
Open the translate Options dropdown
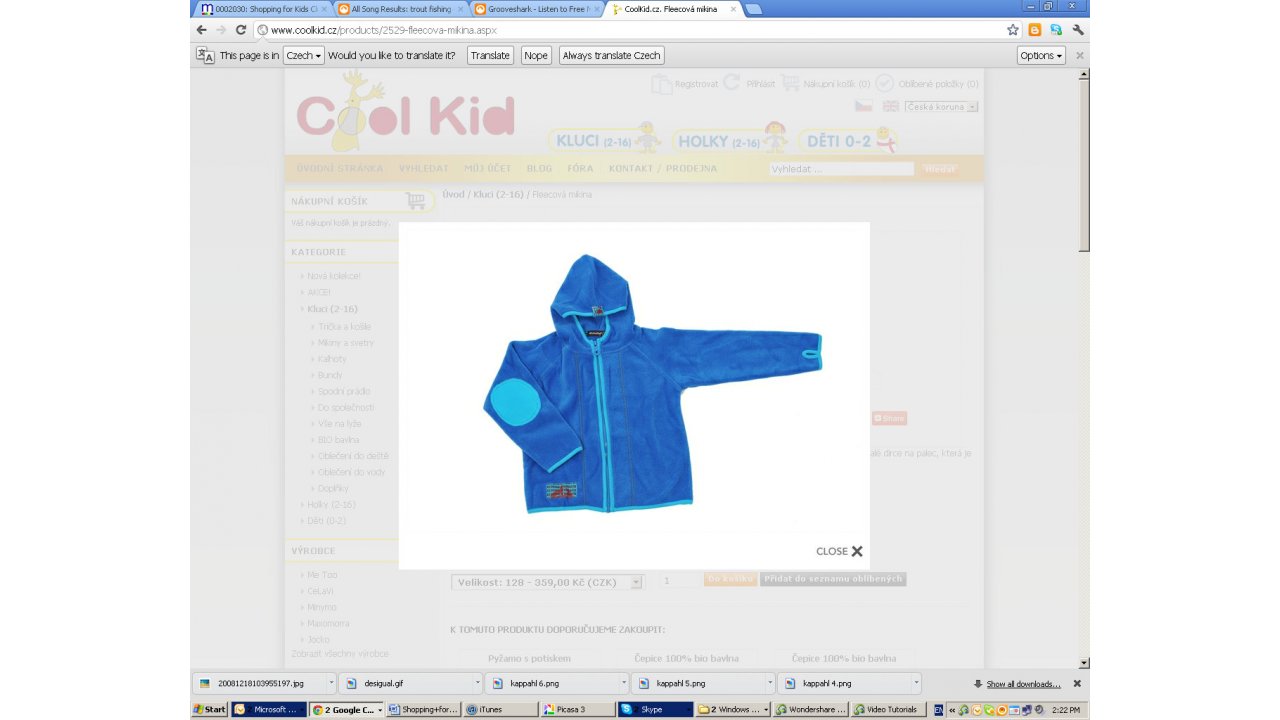1041,56
